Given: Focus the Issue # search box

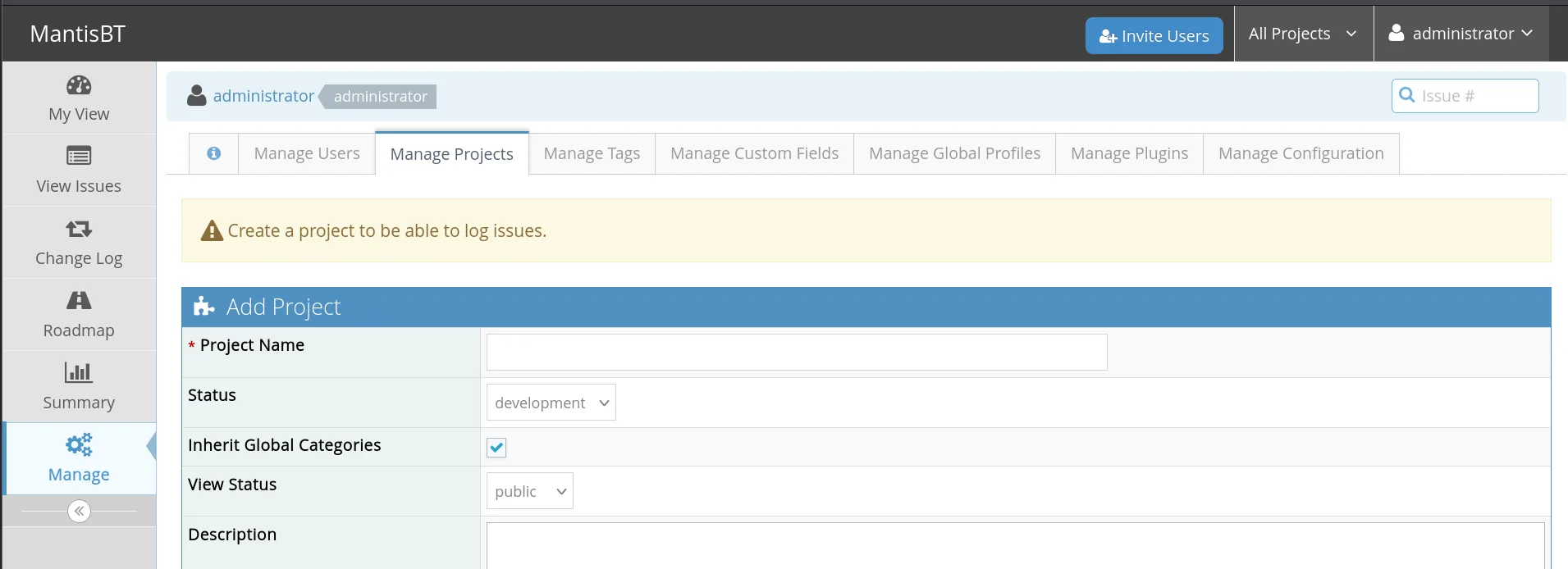Looking at the screenshot, I should (1465, 96).
